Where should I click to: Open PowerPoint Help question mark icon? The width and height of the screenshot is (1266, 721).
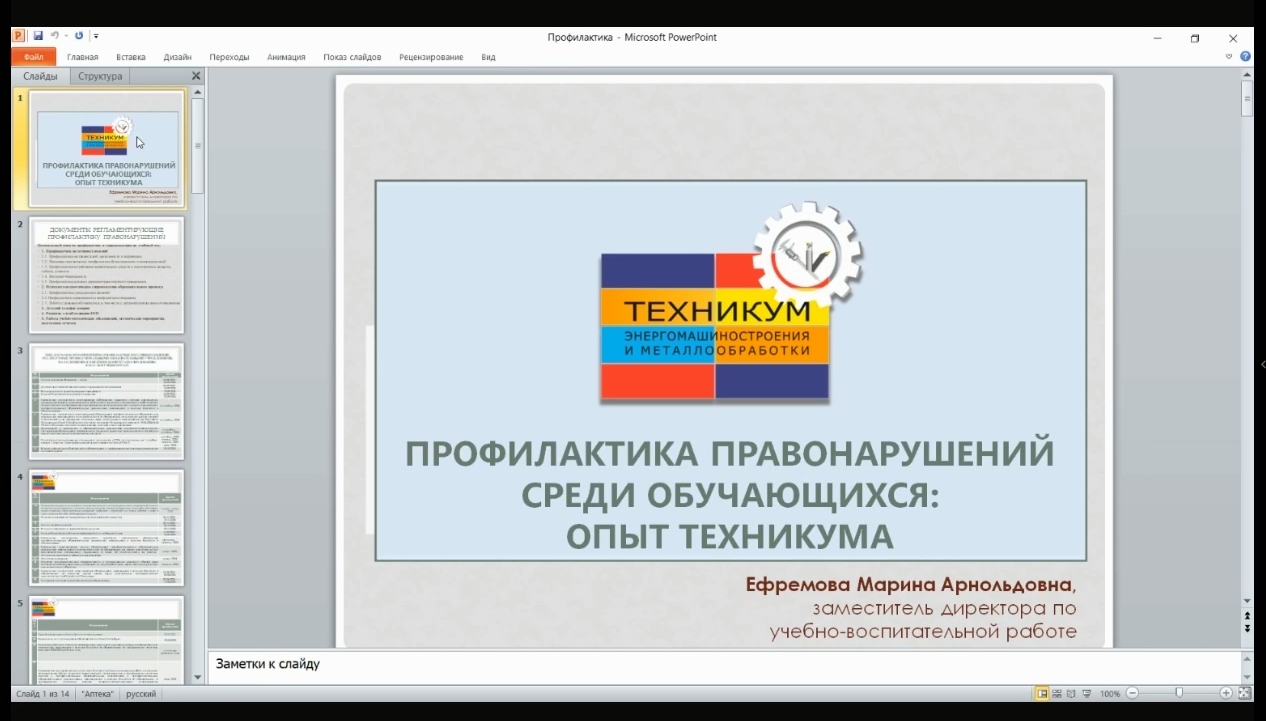click(1245, 57)
